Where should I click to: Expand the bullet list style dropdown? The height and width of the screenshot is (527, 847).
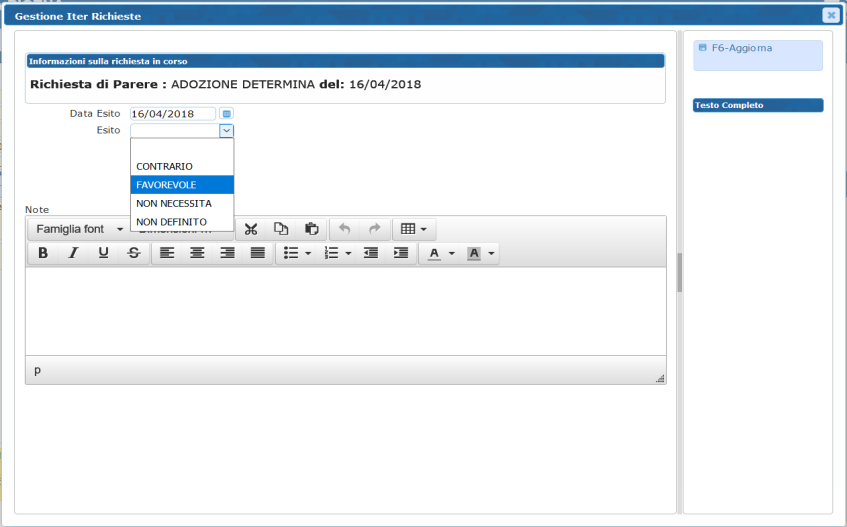point(308,254)
